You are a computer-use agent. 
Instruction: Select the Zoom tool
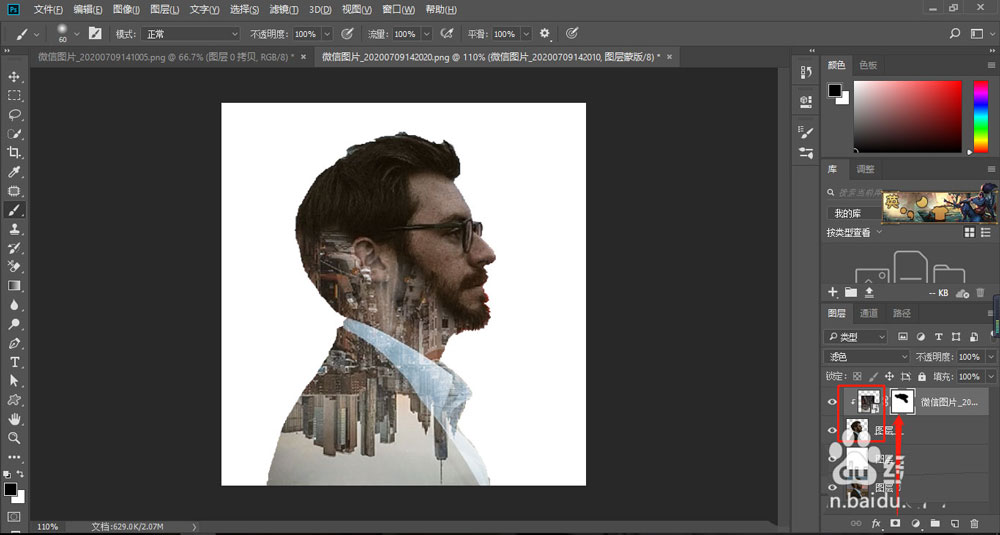(14, 438)
